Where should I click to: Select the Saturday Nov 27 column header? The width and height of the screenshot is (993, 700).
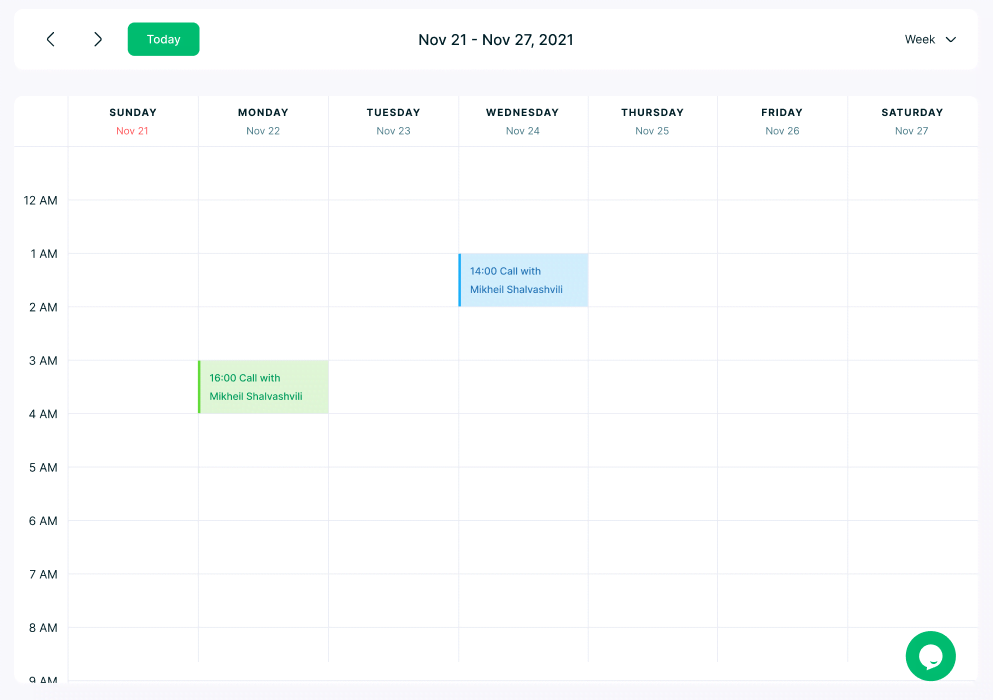pyautogui.click(x=913, y=121)
